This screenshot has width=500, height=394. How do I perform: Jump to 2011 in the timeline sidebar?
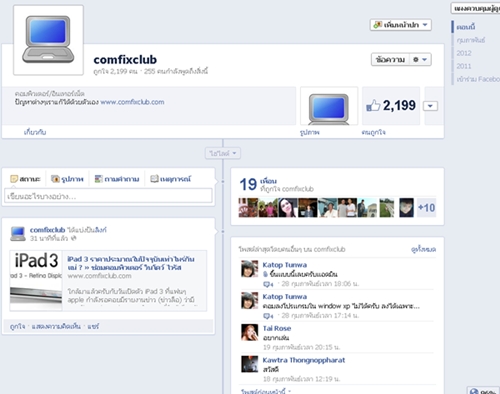pos(464,66)
